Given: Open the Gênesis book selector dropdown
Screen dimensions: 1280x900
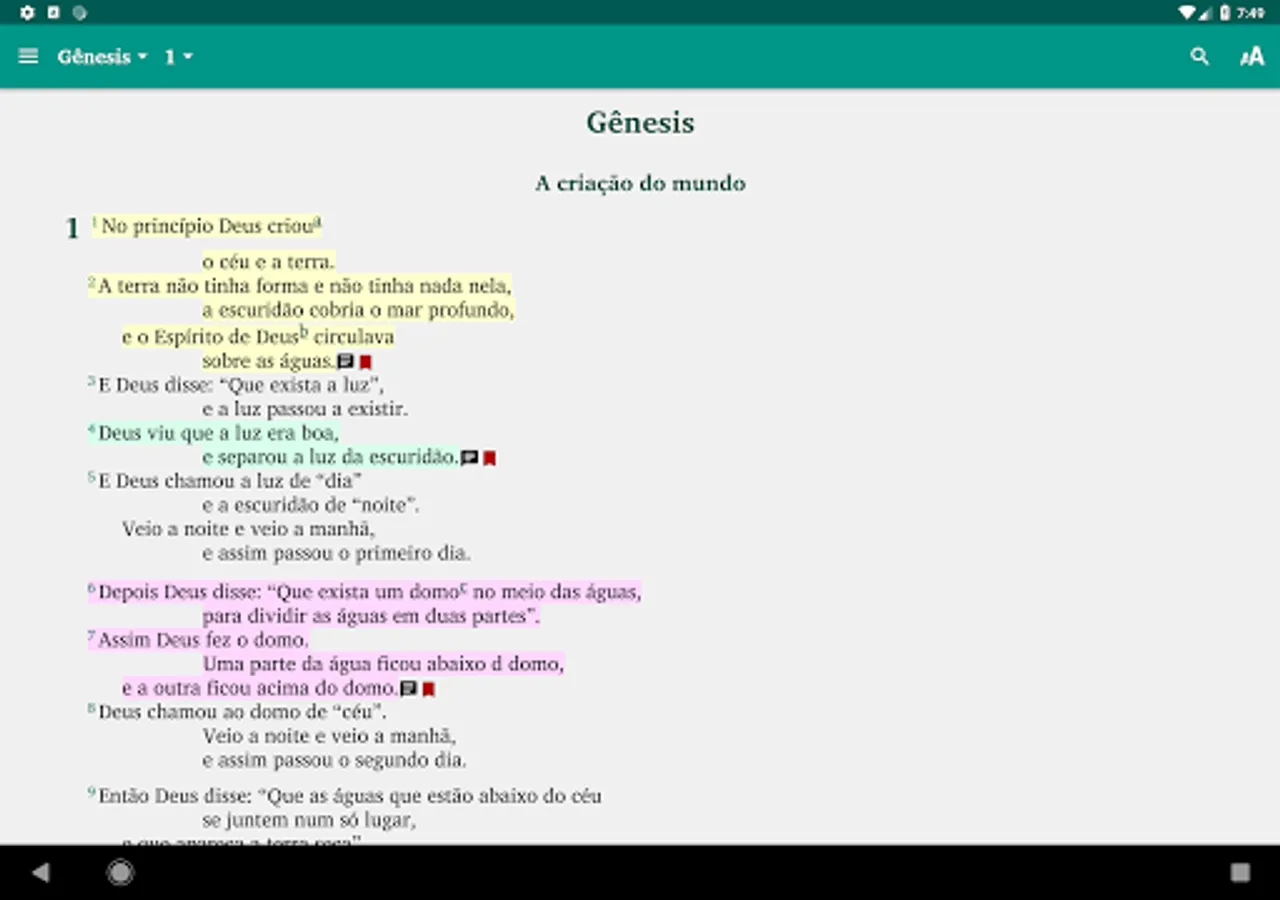Looking at the screenshot, I should click(102, 57).
